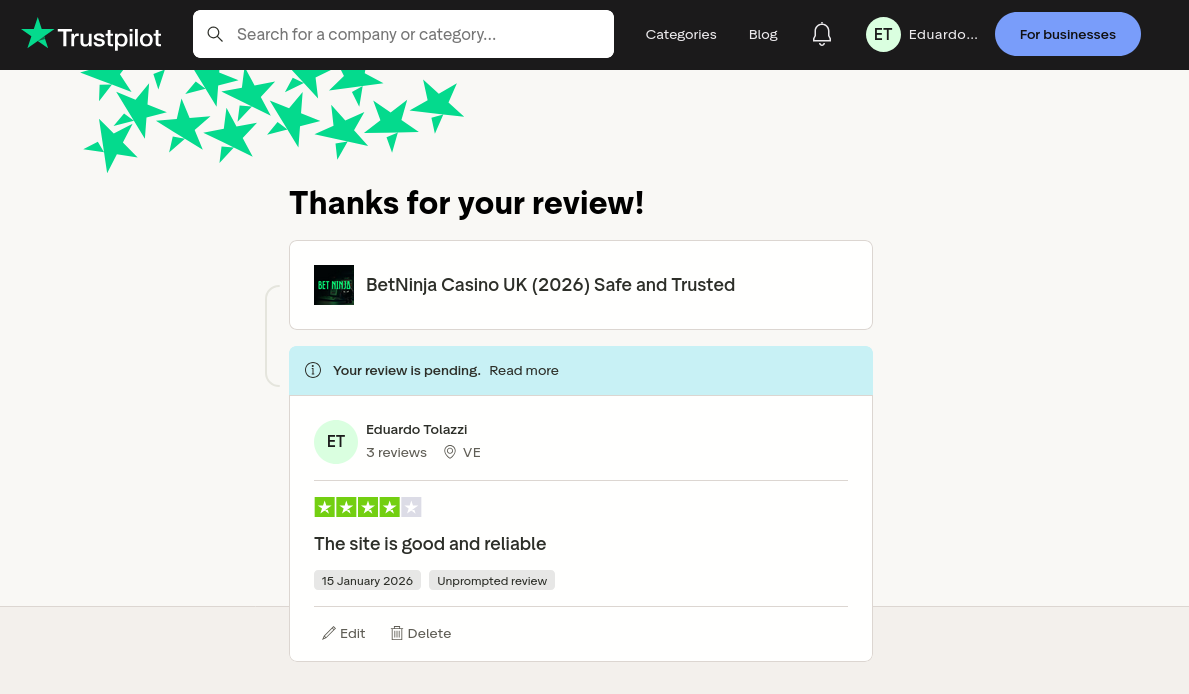This screenshot has height=694, width=1189.
Task: Open BetNinja Casino UK company link
Action: click(551, 284)
